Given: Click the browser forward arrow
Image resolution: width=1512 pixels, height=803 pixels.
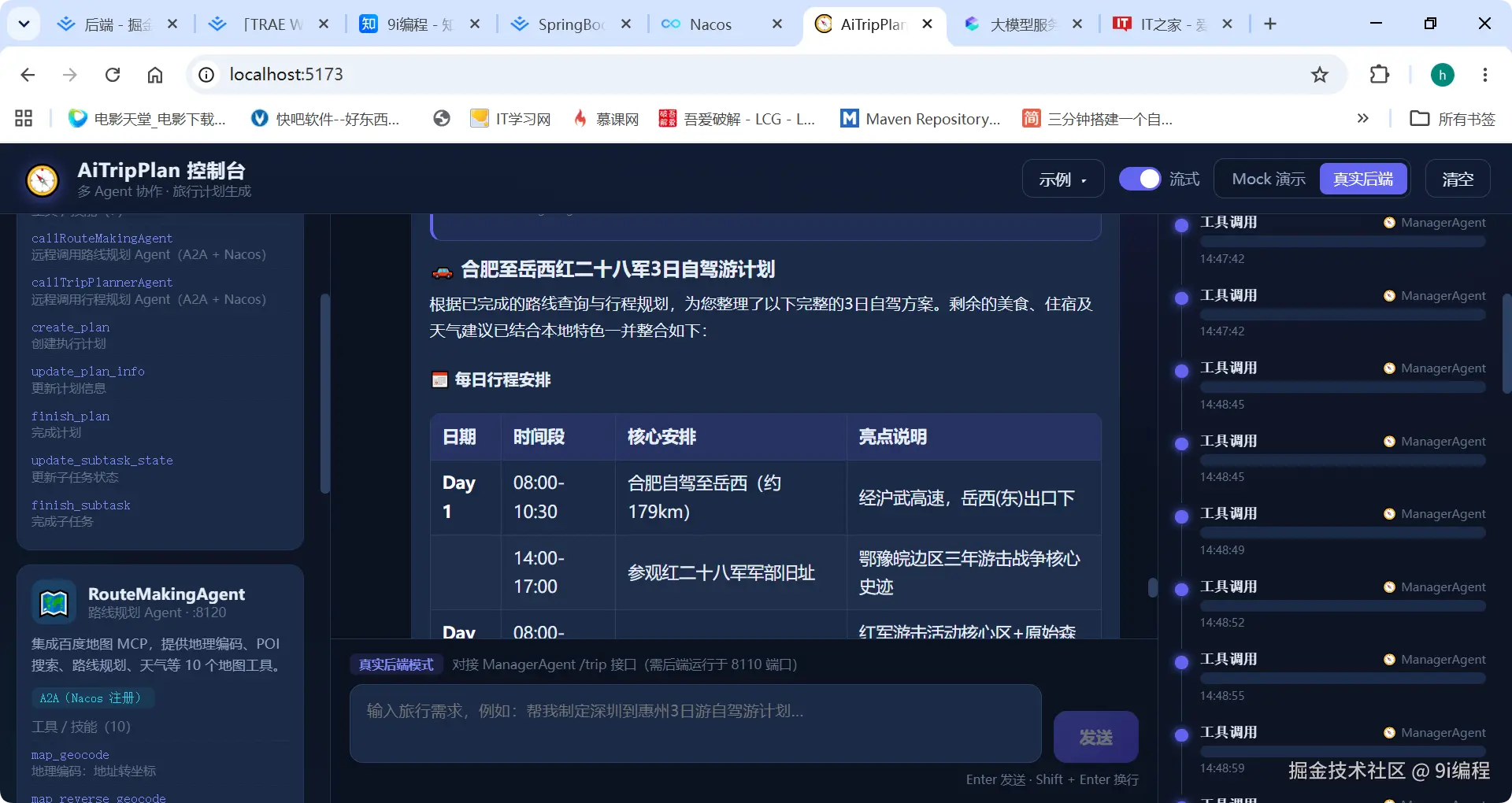Looking at the screenshot, I should point(70,75).
